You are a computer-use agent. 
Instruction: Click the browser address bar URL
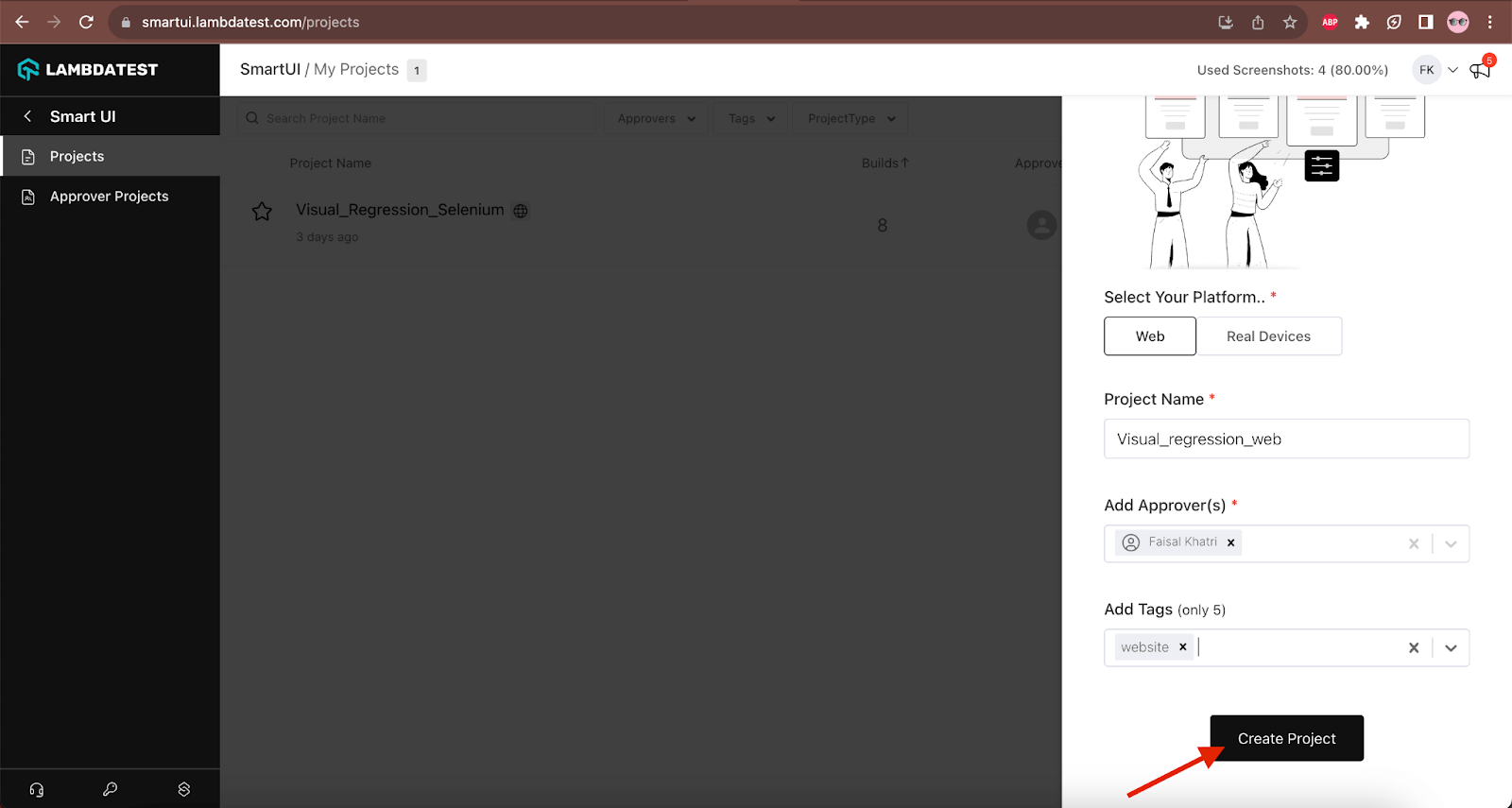coord(250,22)
